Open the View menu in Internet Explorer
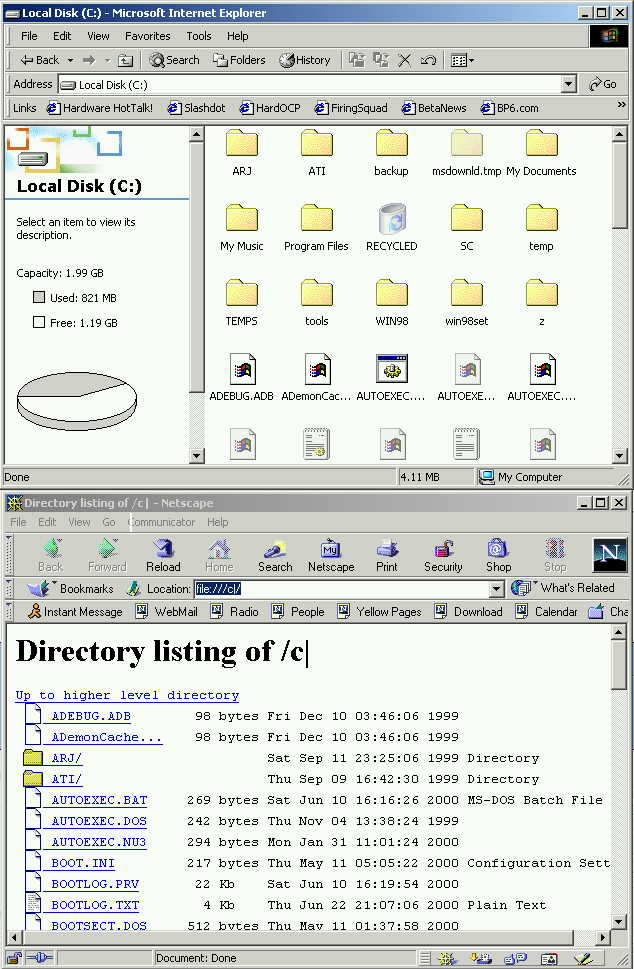This screenshot has width=634, height=969. click(x=98, y=36)
